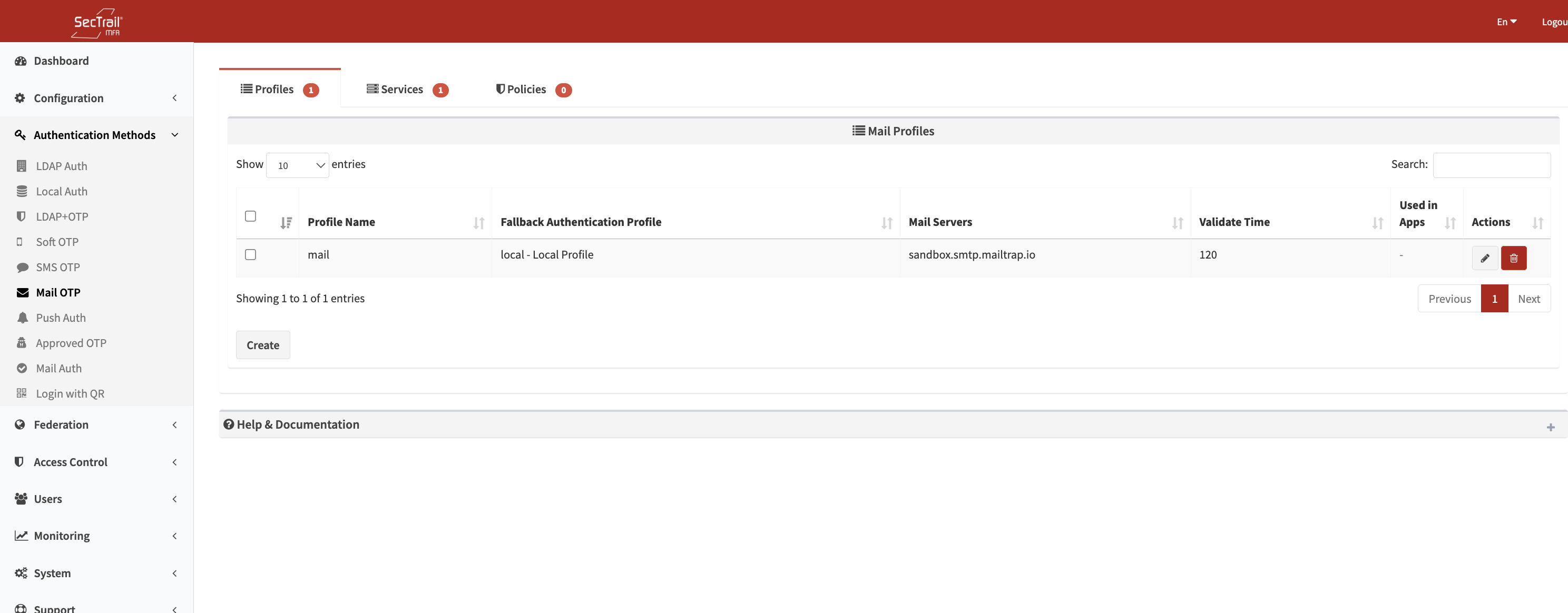Viewport: 1568px width, 613px height.
Task: Click the Next pagination button
Action: click(1528, 299)
